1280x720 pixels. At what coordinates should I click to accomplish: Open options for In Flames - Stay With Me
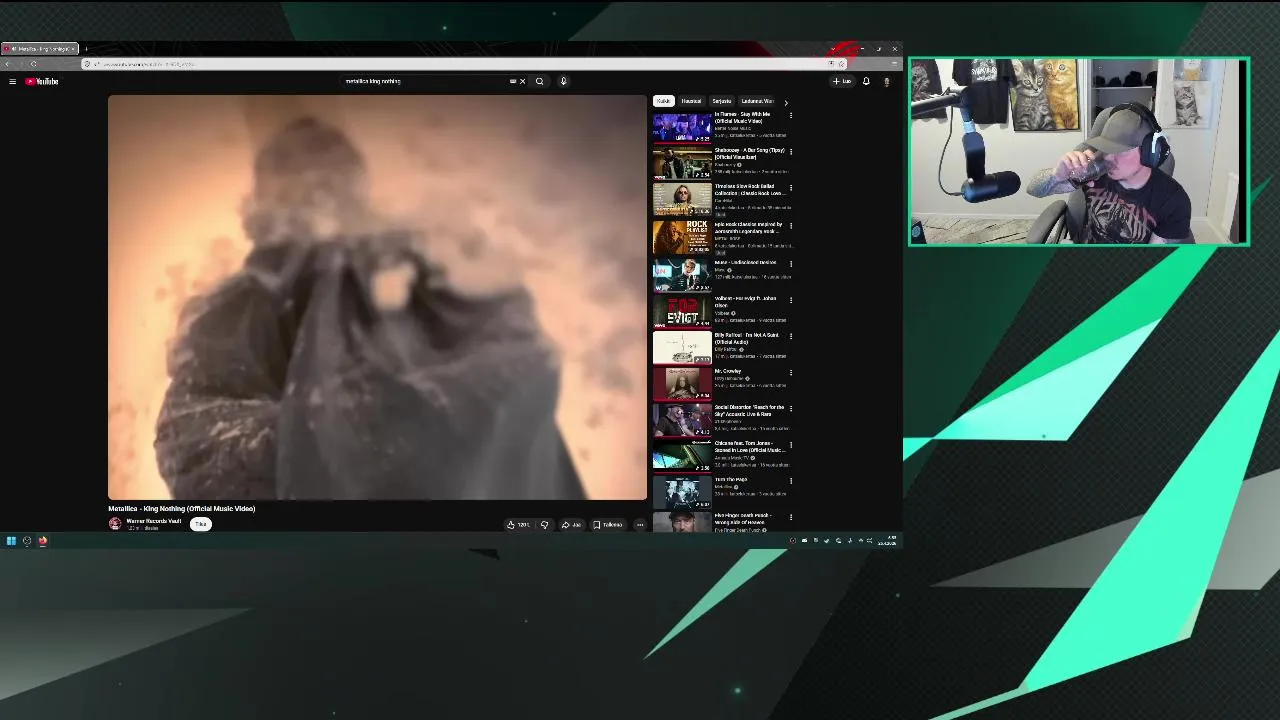tap(791, 116)
